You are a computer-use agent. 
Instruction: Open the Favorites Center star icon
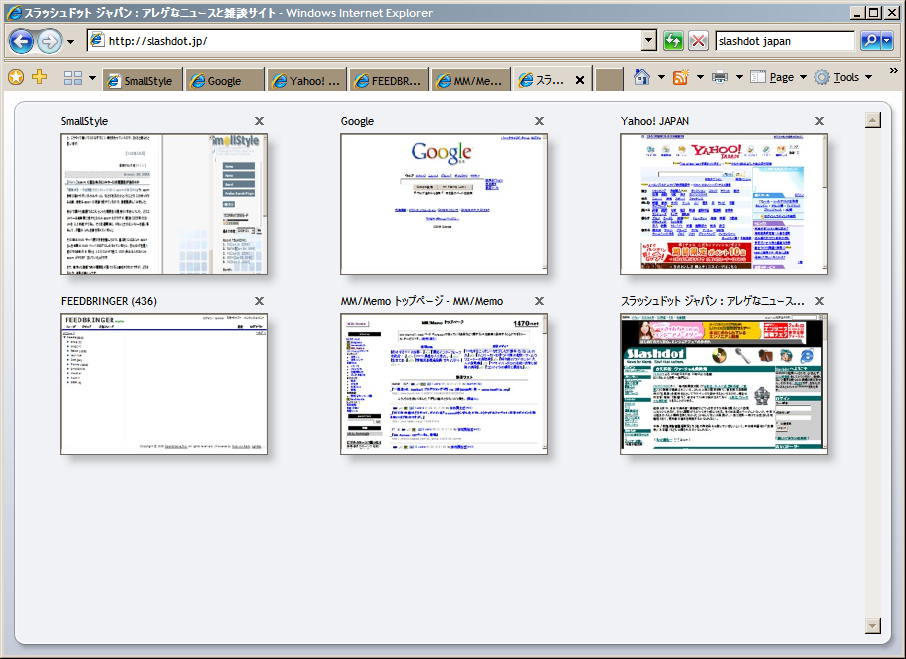16,77
